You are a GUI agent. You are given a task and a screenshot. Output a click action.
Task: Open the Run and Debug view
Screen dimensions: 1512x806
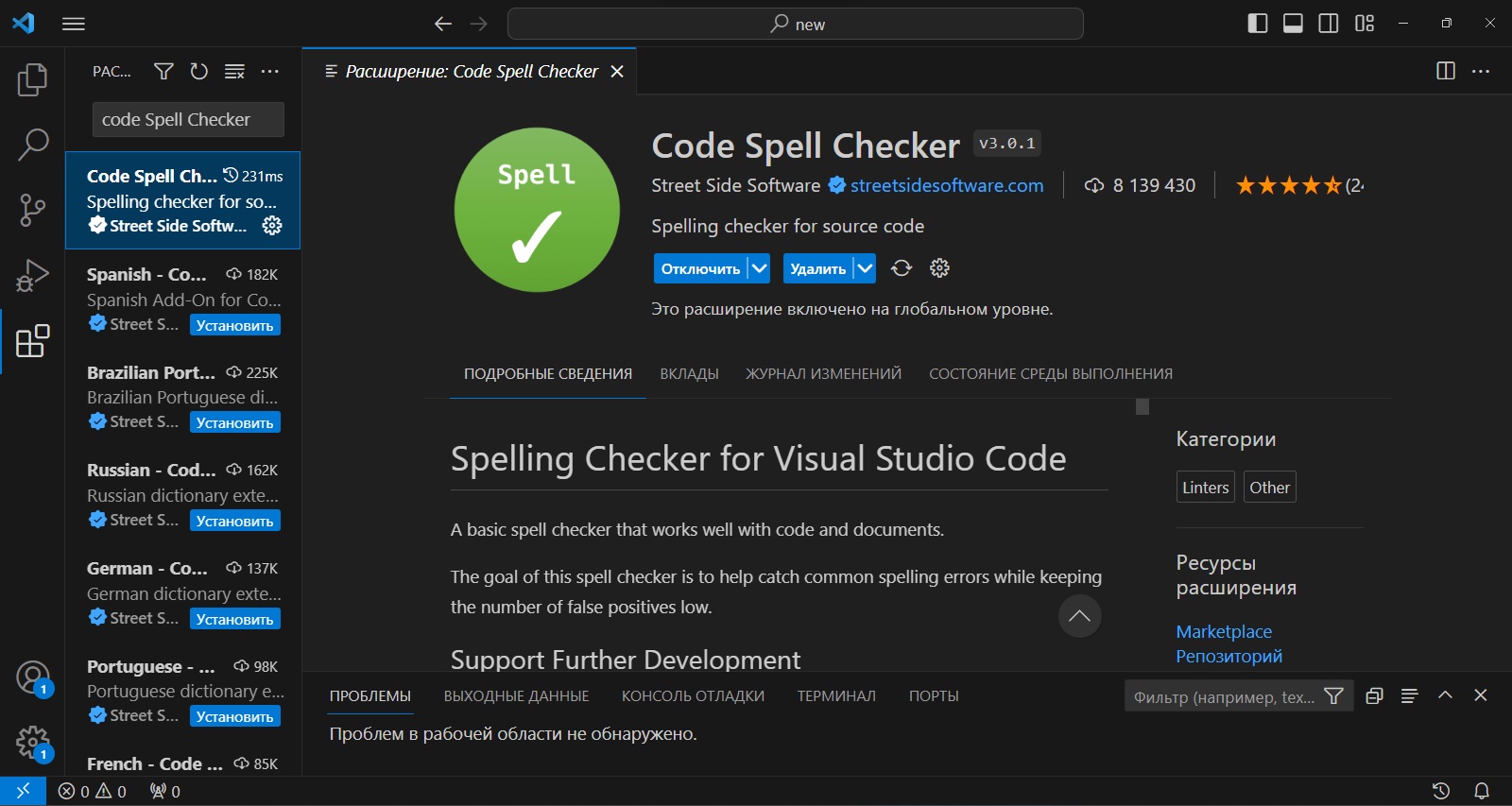(x=32, y=275)
